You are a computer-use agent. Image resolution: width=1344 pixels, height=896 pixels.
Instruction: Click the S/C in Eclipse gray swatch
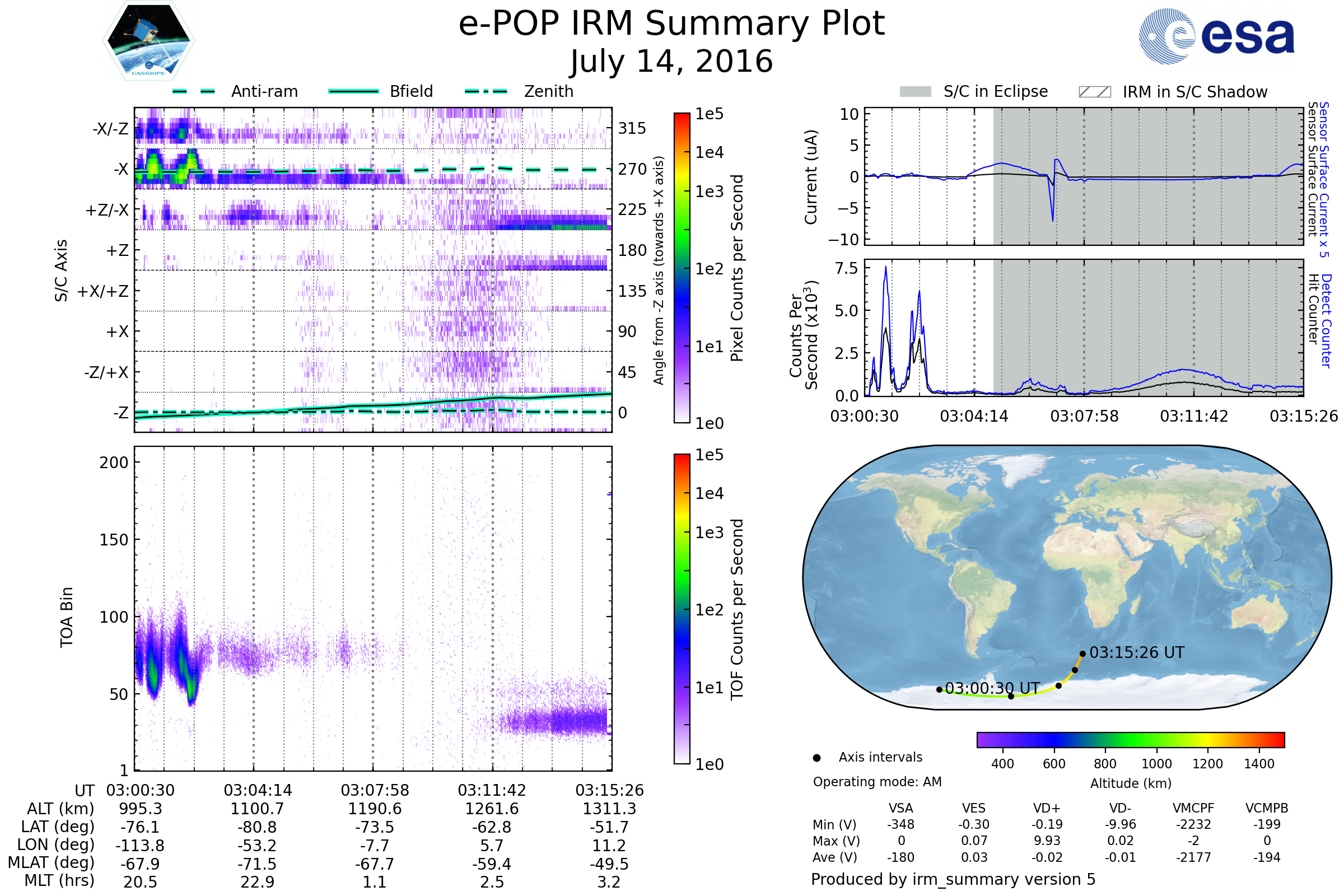916,92
